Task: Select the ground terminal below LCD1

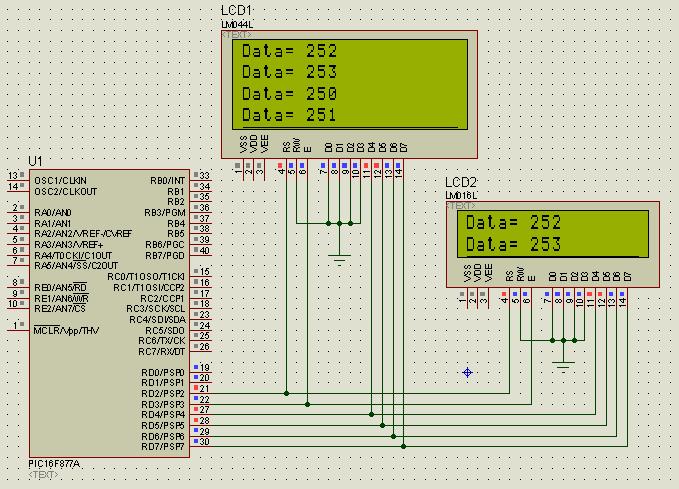Action: click(x=339, y=260)
